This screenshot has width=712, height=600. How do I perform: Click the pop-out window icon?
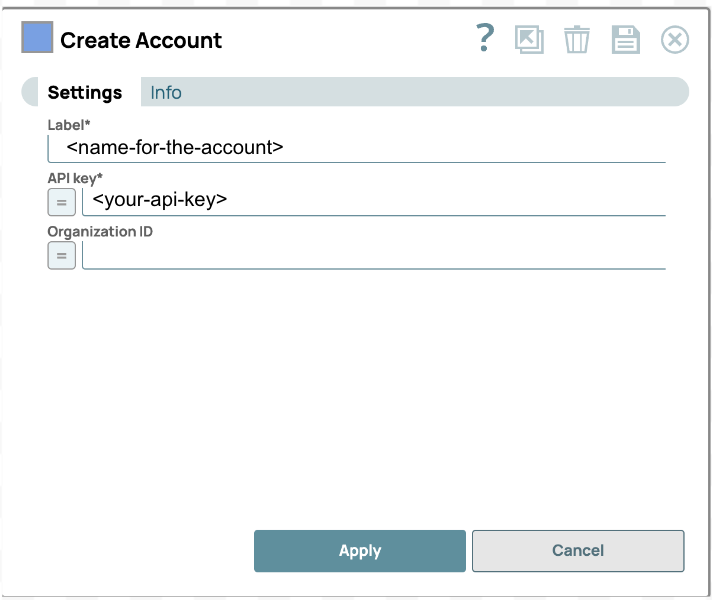(x=529, y=40)
